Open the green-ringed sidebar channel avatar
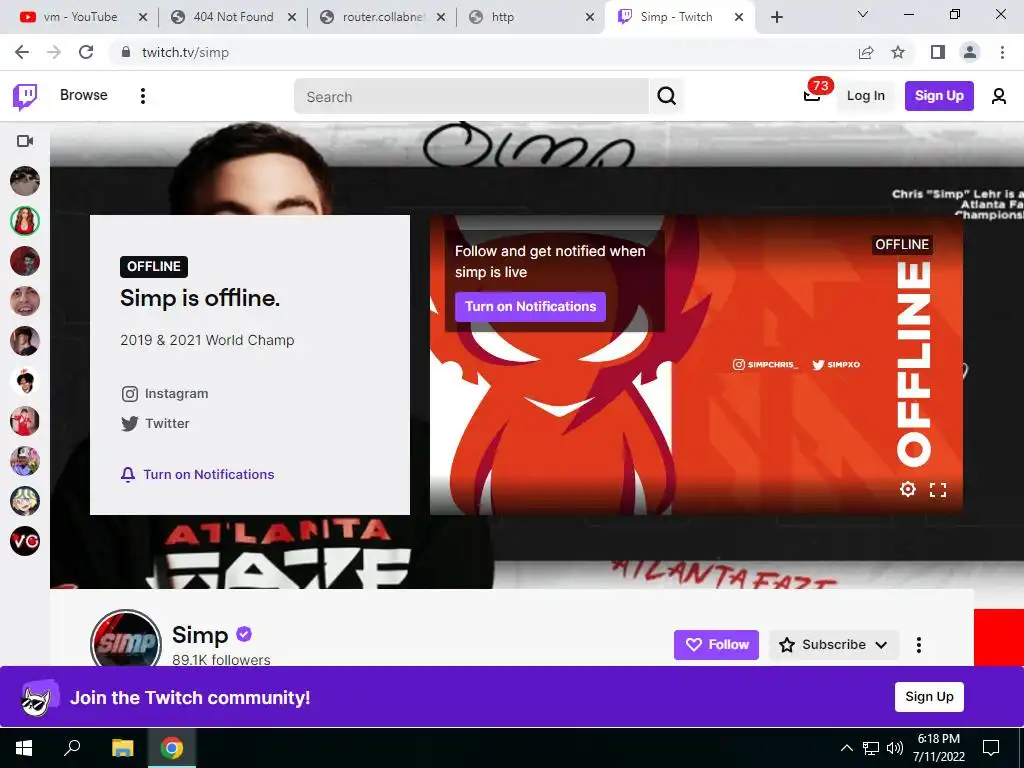 [25, 221]
